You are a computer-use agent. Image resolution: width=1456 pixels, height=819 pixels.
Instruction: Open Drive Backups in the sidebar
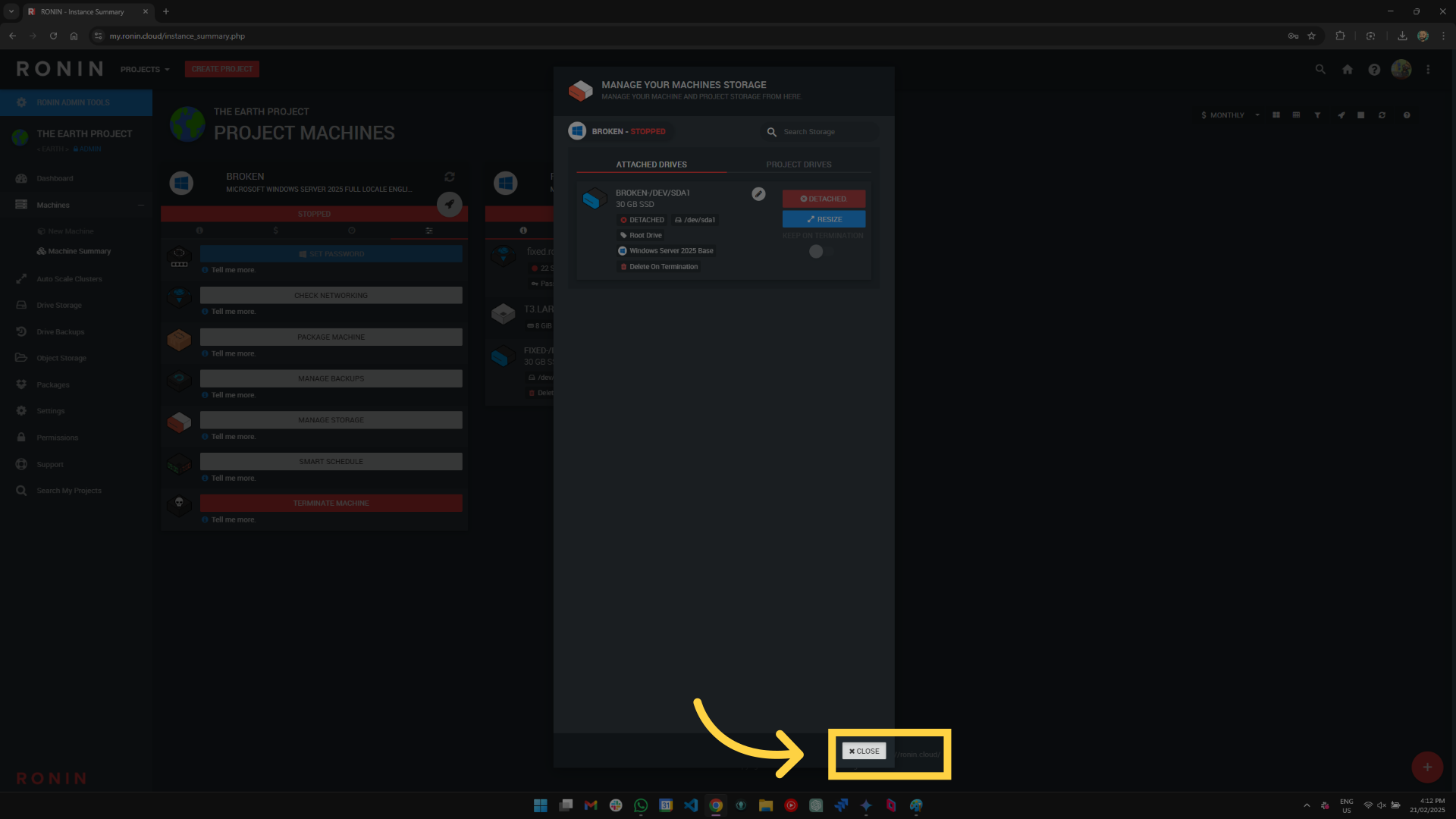[61, 331]
